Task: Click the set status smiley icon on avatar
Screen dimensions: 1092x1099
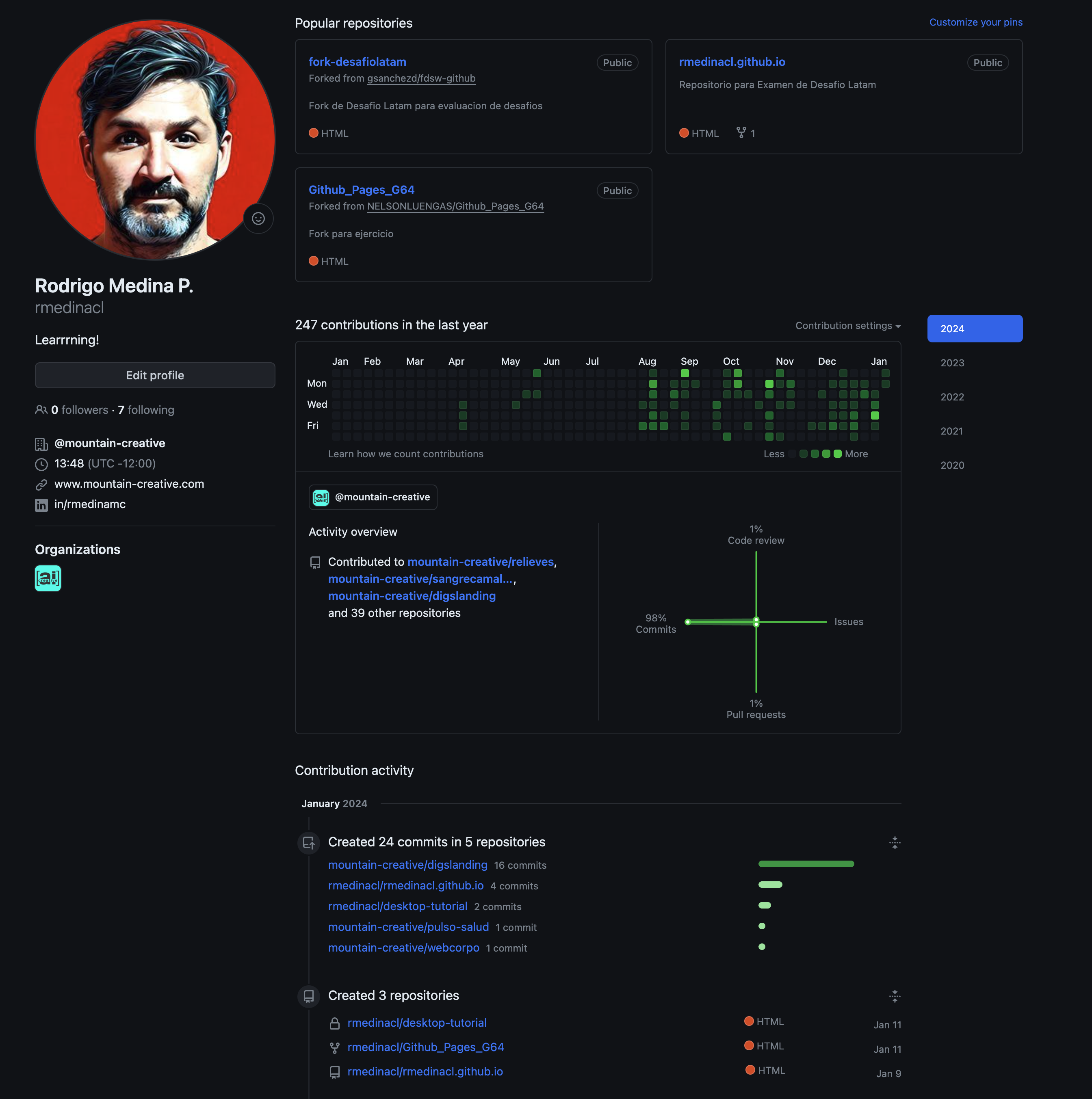Action: (x=258, y=219)
